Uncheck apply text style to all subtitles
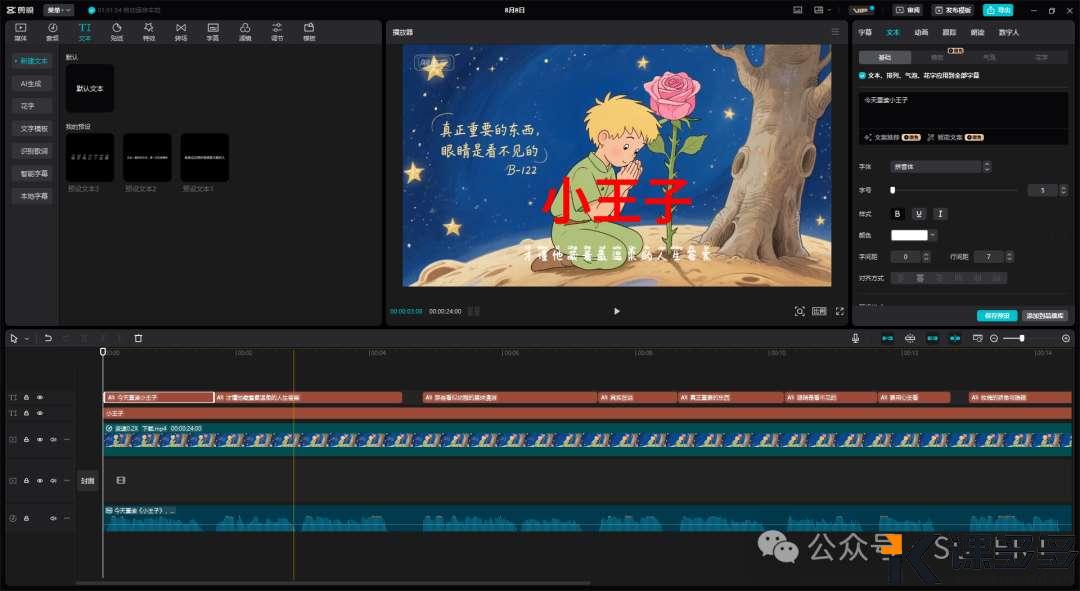This screenshot has width=1080, height=591. click(863, 75)
